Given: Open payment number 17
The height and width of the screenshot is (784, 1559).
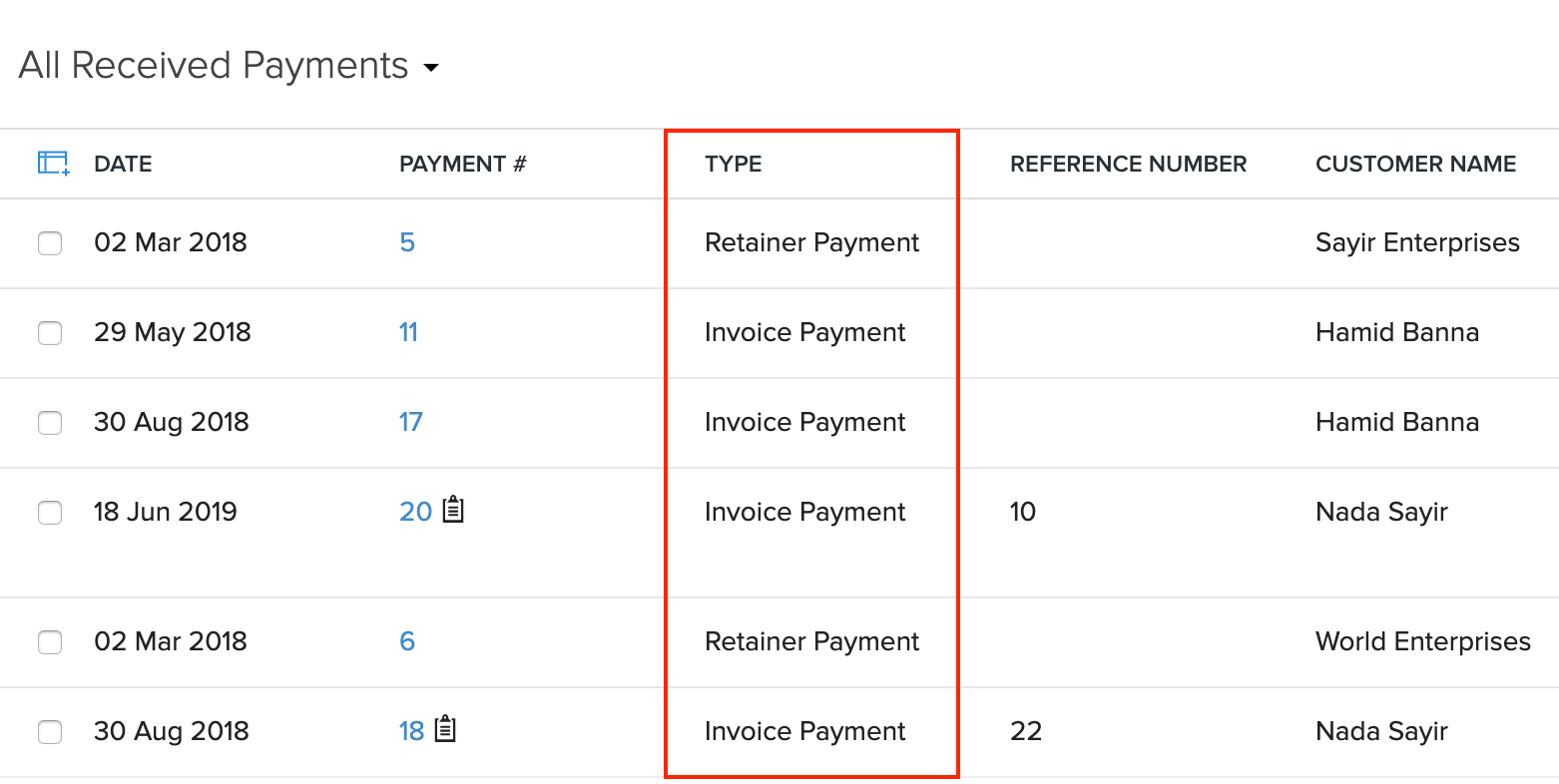Looking at the screenshot, I should click(x=410, y=422).
